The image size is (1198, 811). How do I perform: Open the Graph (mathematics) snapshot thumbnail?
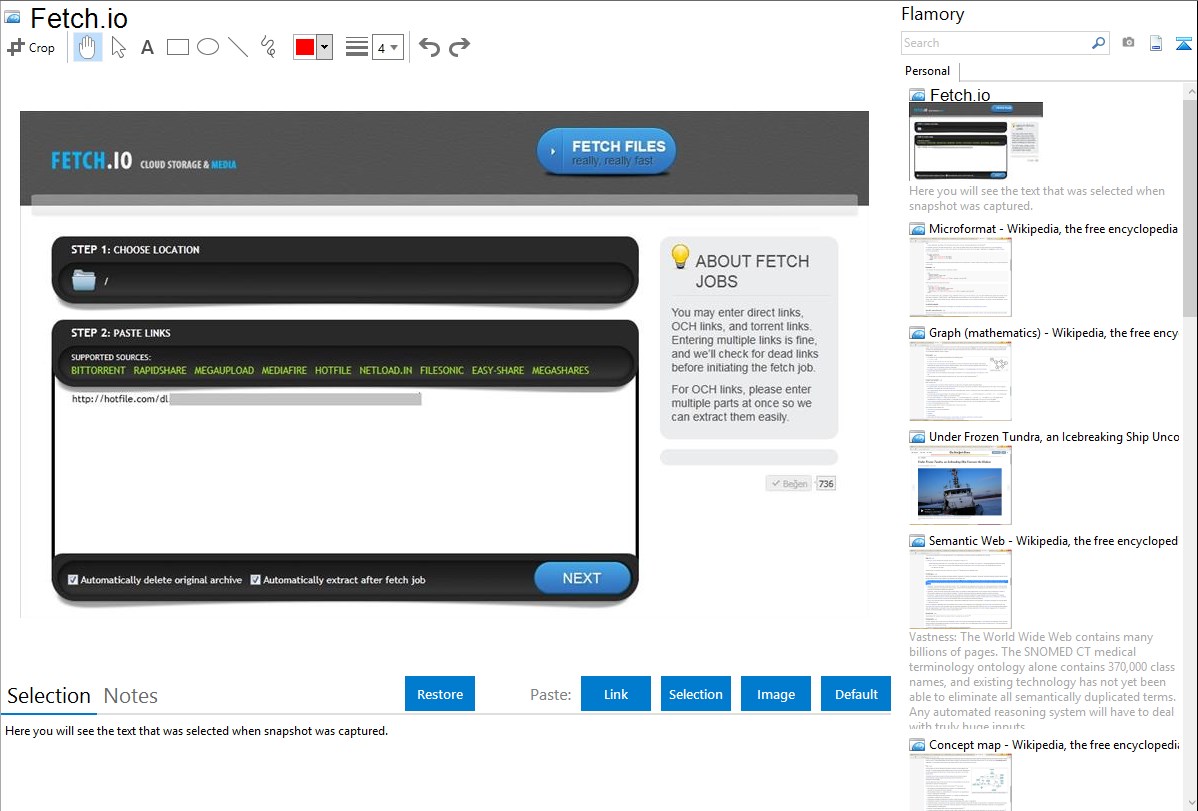(960, 381)
